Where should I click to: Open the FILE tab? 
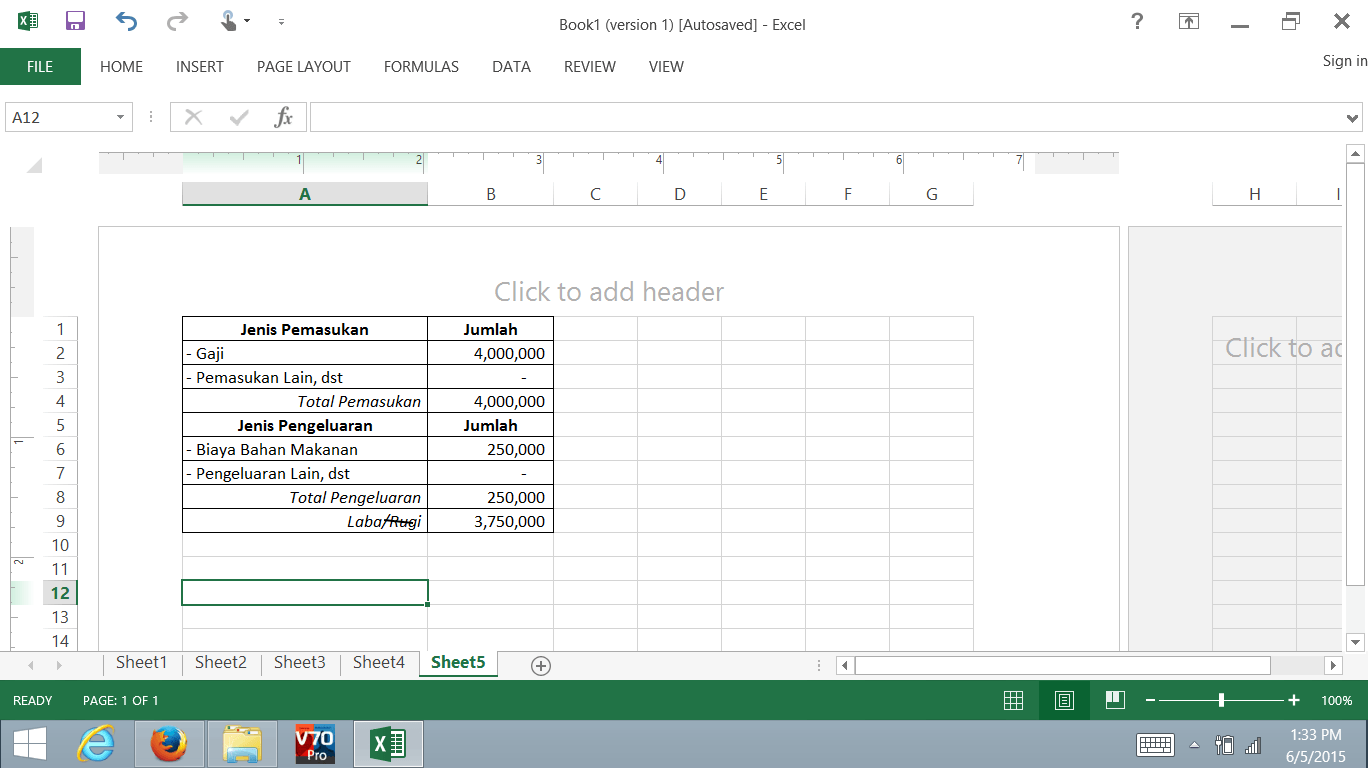click(40, 67)
